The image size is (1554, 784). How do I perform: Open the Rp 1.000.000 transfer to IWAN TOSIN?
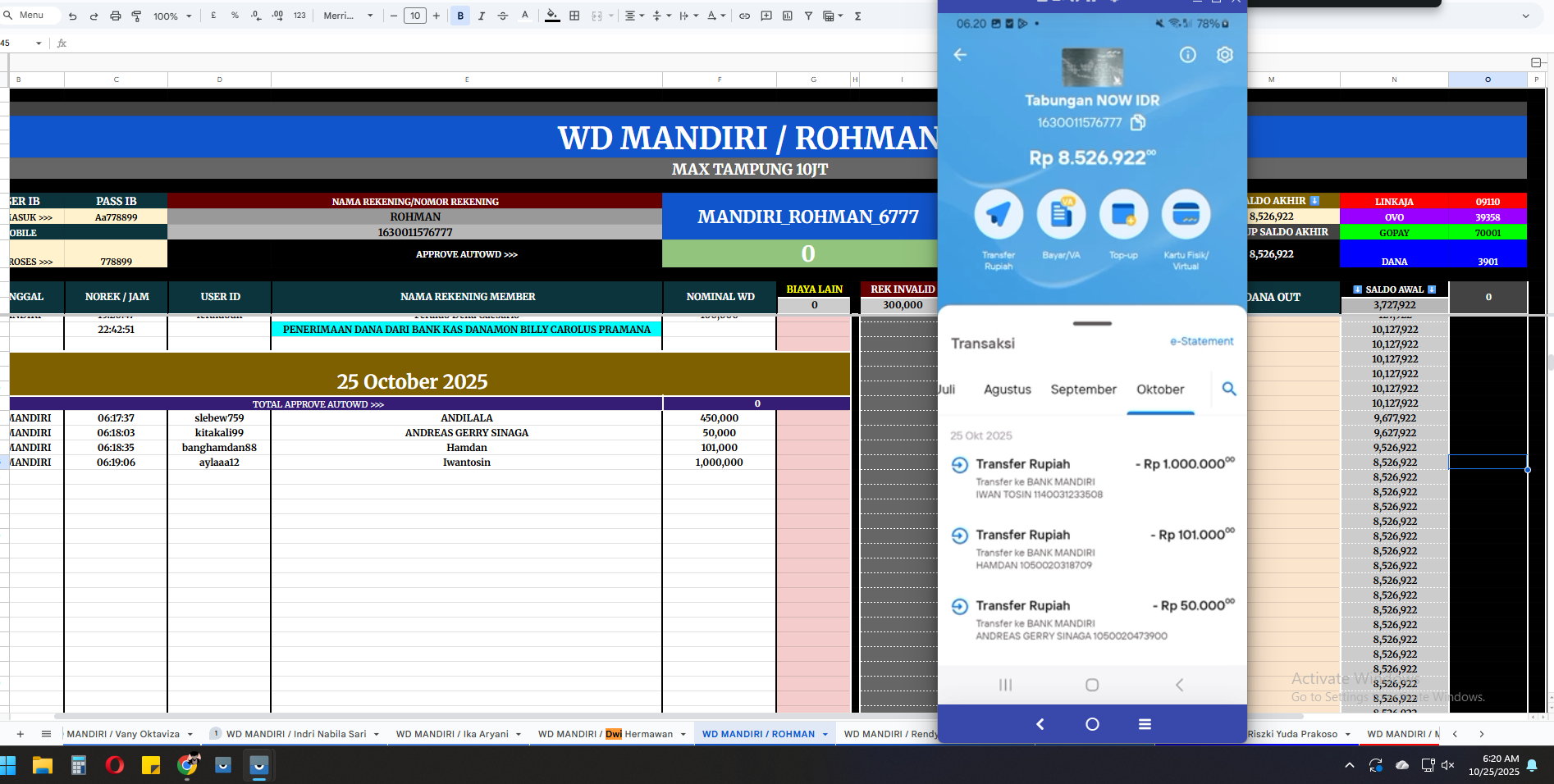[1092, 478]
